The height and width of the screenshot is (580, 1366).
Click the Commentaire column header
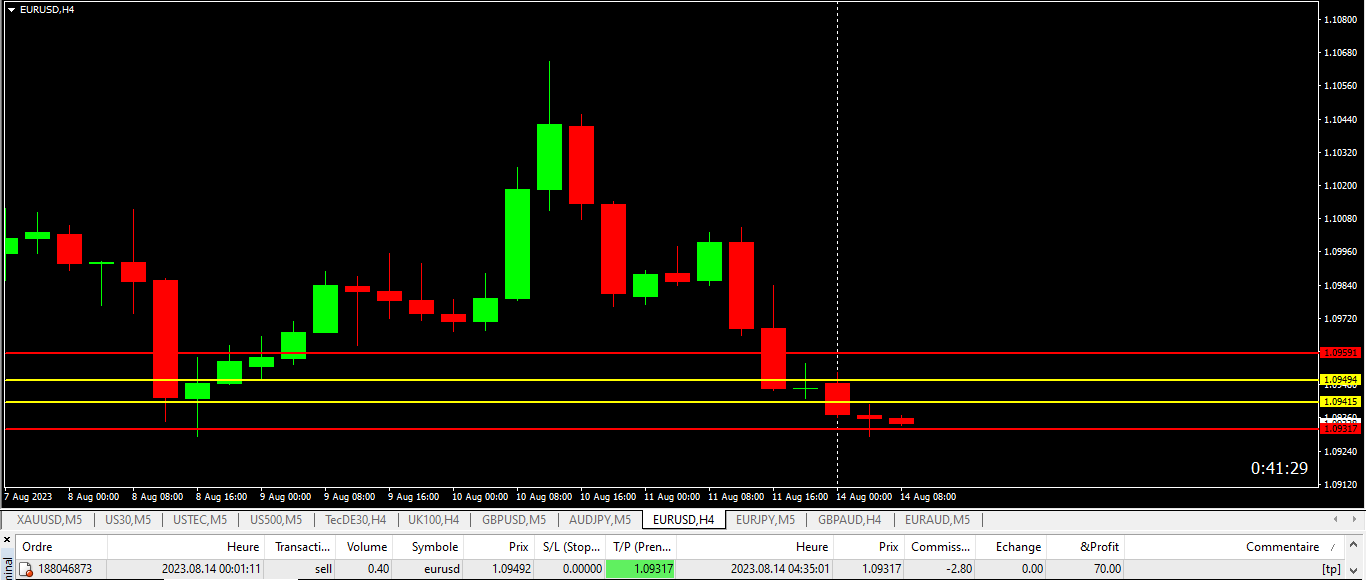click(x=1281, y=547)
